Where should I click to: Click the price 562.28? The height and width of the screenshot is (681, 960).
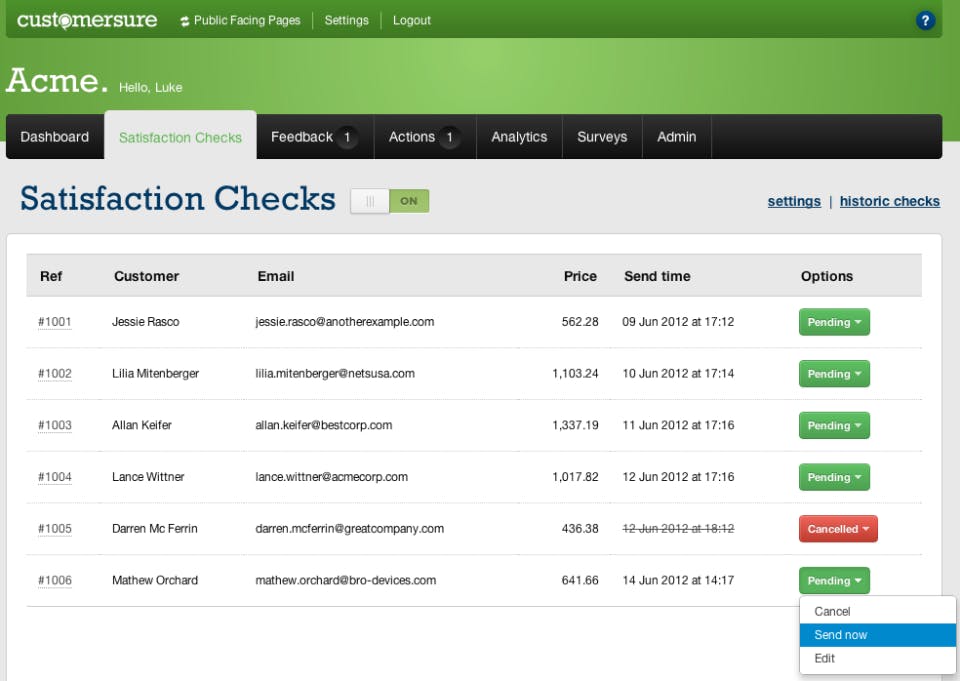click(580, 322)
